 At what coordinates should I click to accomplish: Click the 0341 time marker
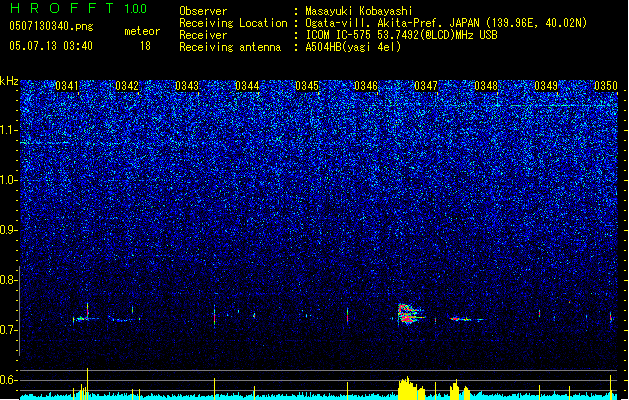(x=67, y=86)
